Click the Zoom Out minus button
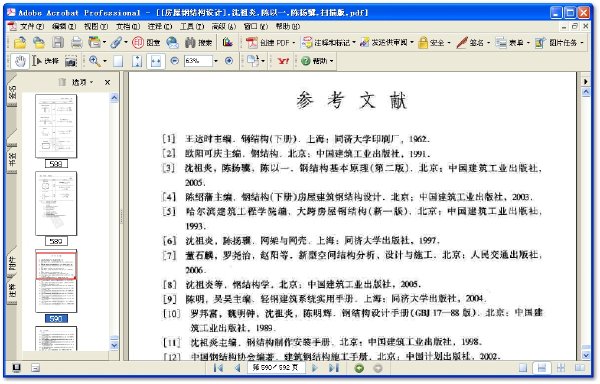Viewport: 600px width, 384px height. pyautogui.click(x=174, y=61)
